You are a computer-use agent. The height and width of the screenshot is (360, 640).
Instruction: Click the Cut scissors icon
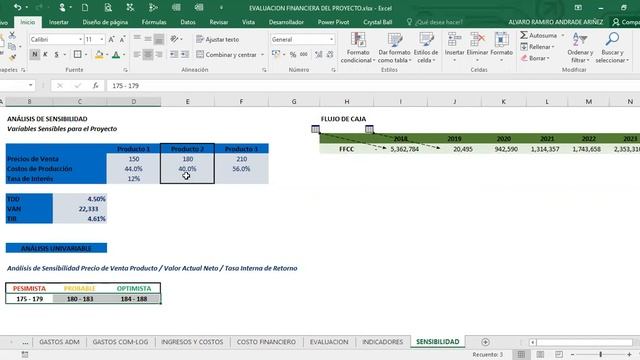(x=12, y=35)
